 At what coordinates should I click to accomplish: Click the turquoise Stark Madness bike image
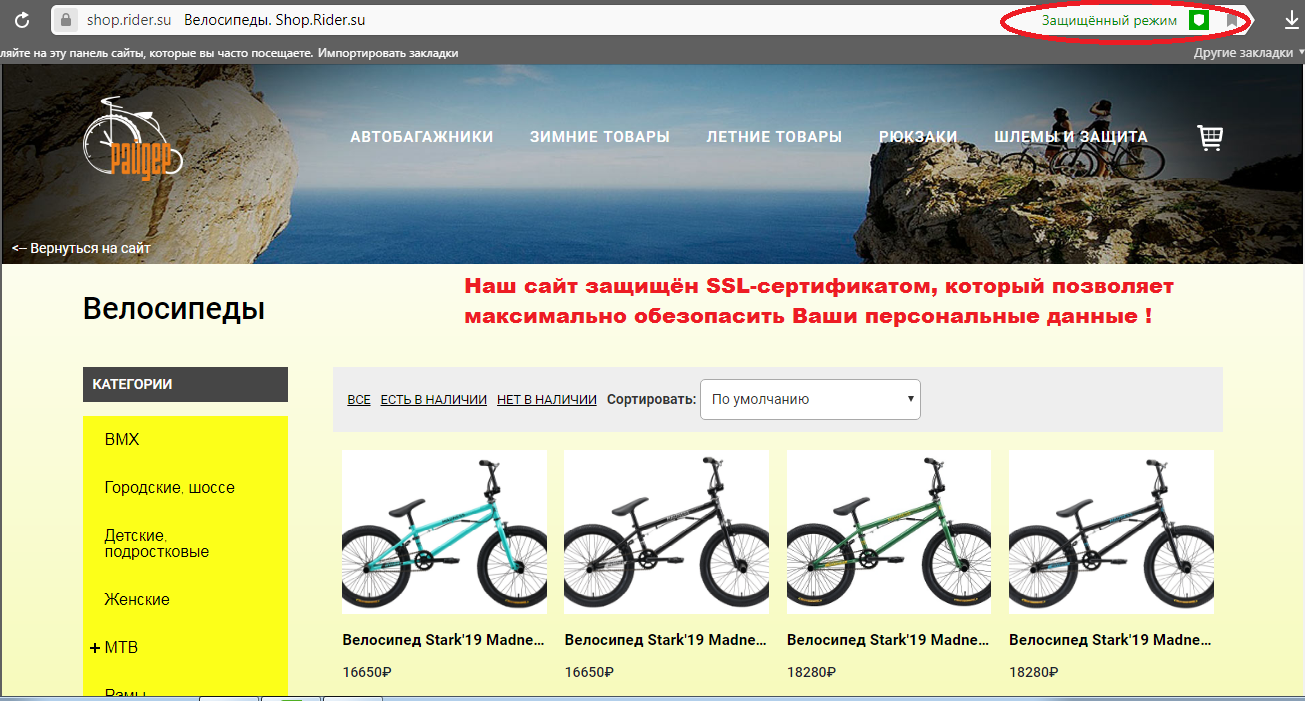444,531
